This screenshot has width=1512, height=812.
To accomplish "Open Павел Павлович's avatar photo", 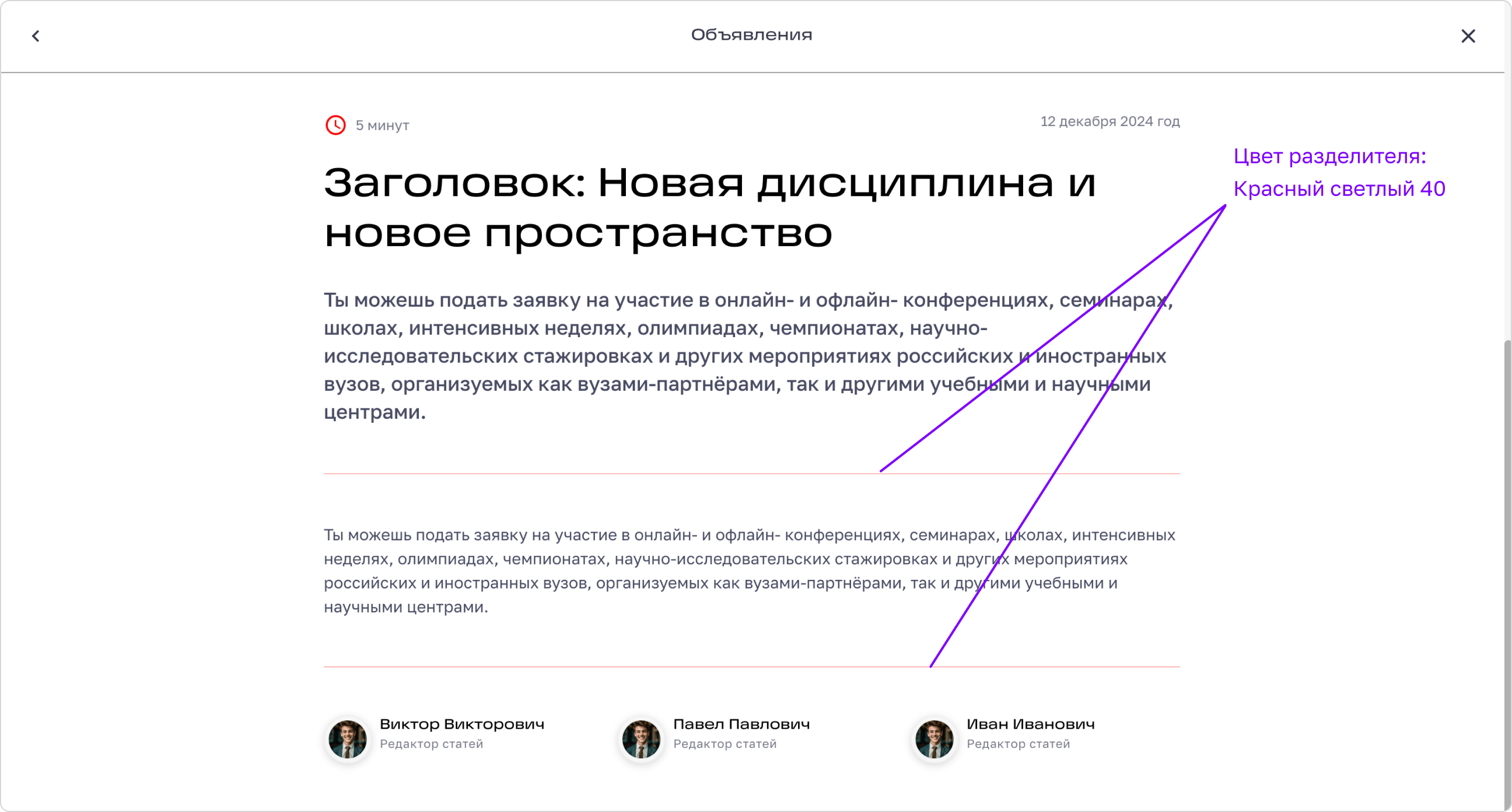I will click(x=641, y=739).
